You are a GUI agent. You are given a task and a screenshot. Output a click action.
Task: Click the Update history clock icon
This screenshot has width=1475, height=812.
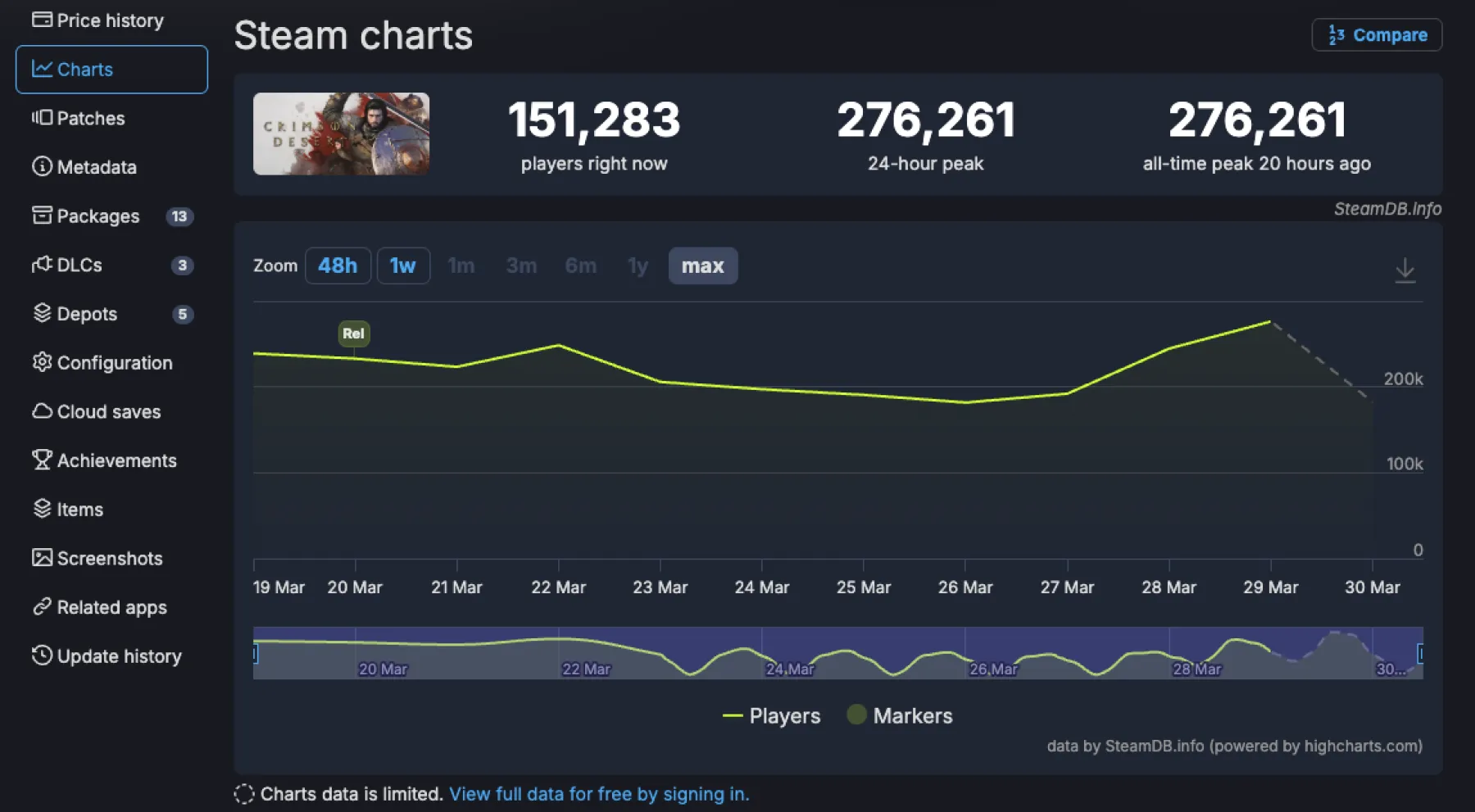[x=42, y=655]
